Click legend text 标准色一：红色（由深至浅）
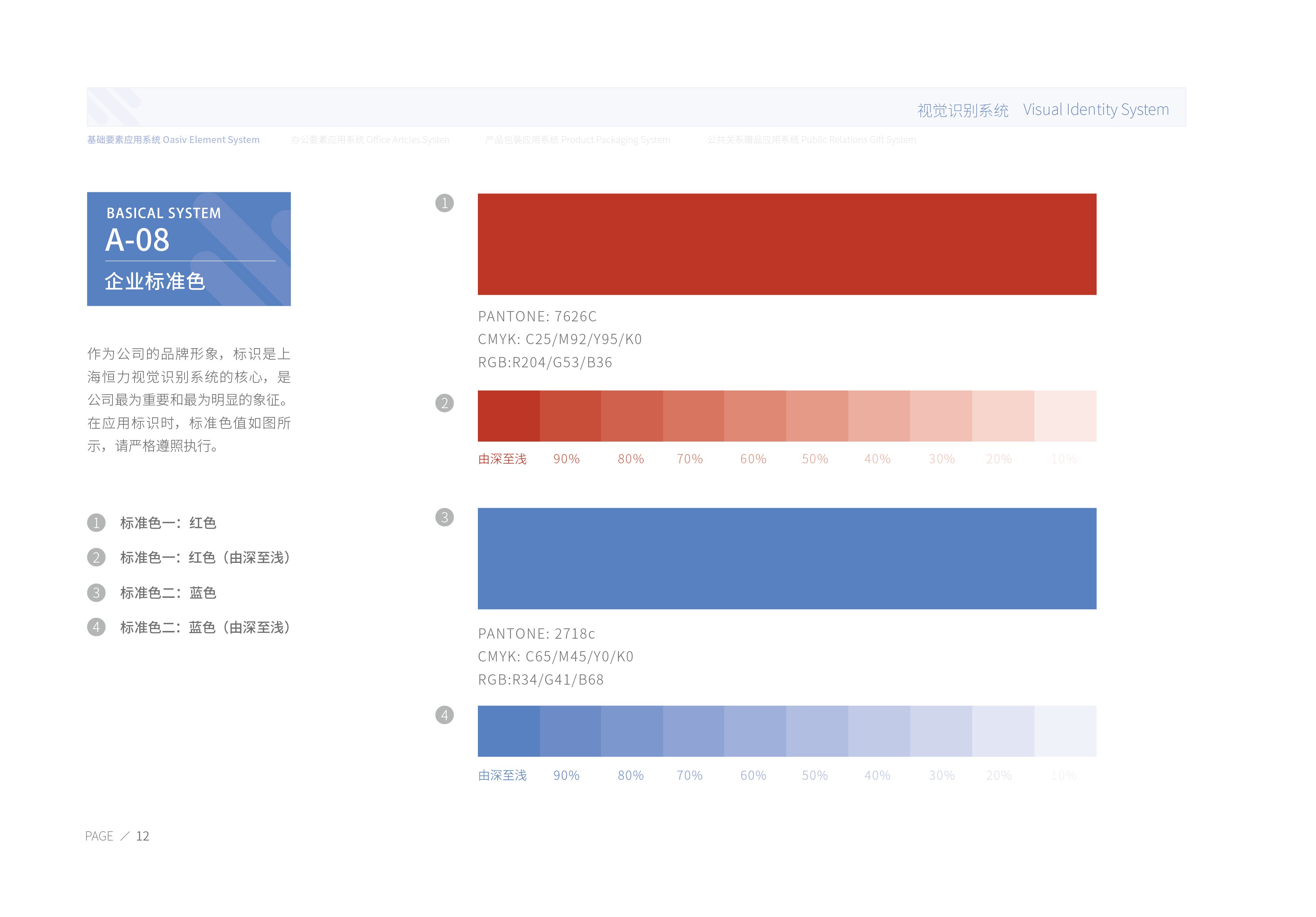This screenshot has height=917, width=1316. (x=205, y=557)
